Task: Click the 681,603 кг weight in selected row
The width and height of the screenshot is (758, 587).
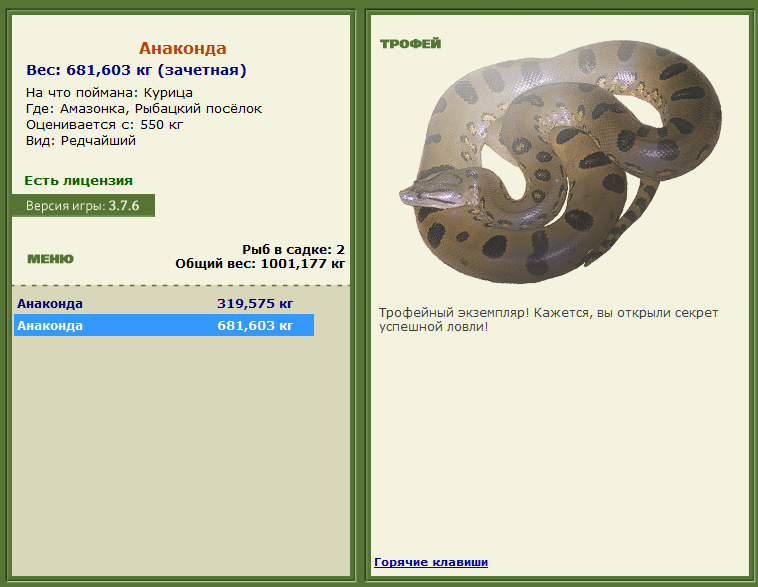Action: pos(255,326)
